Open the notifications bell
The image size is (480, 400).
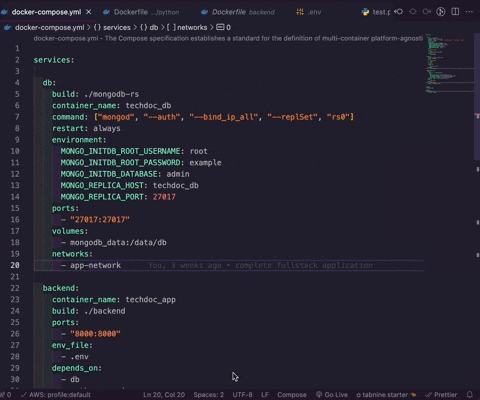click(470, 395)
